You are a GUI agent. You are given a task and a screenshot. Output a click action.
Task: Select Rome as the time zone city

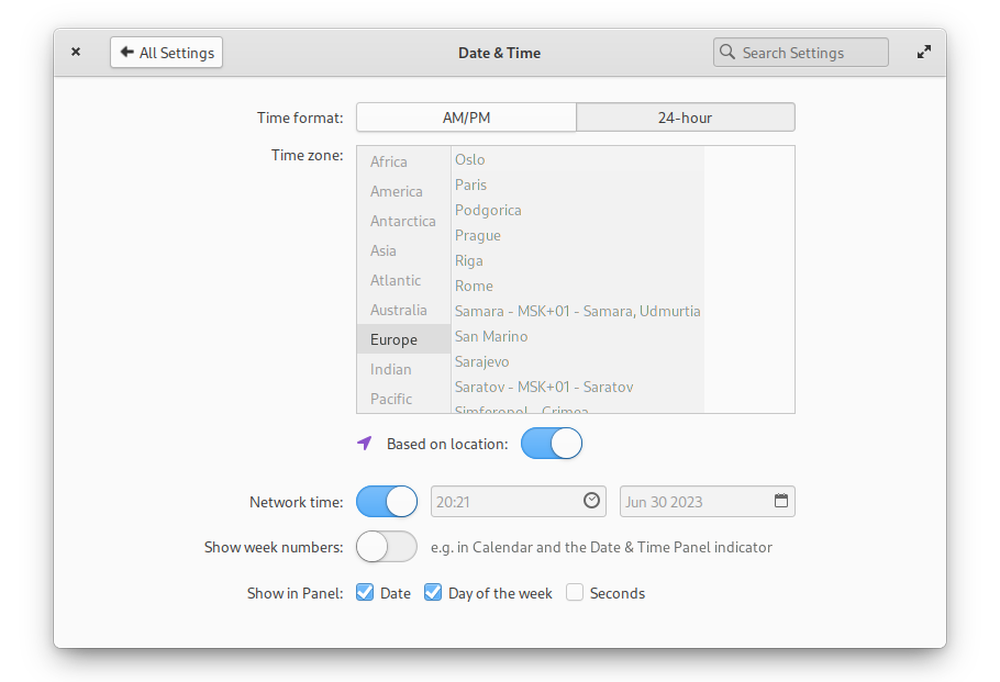coord(474,286)
